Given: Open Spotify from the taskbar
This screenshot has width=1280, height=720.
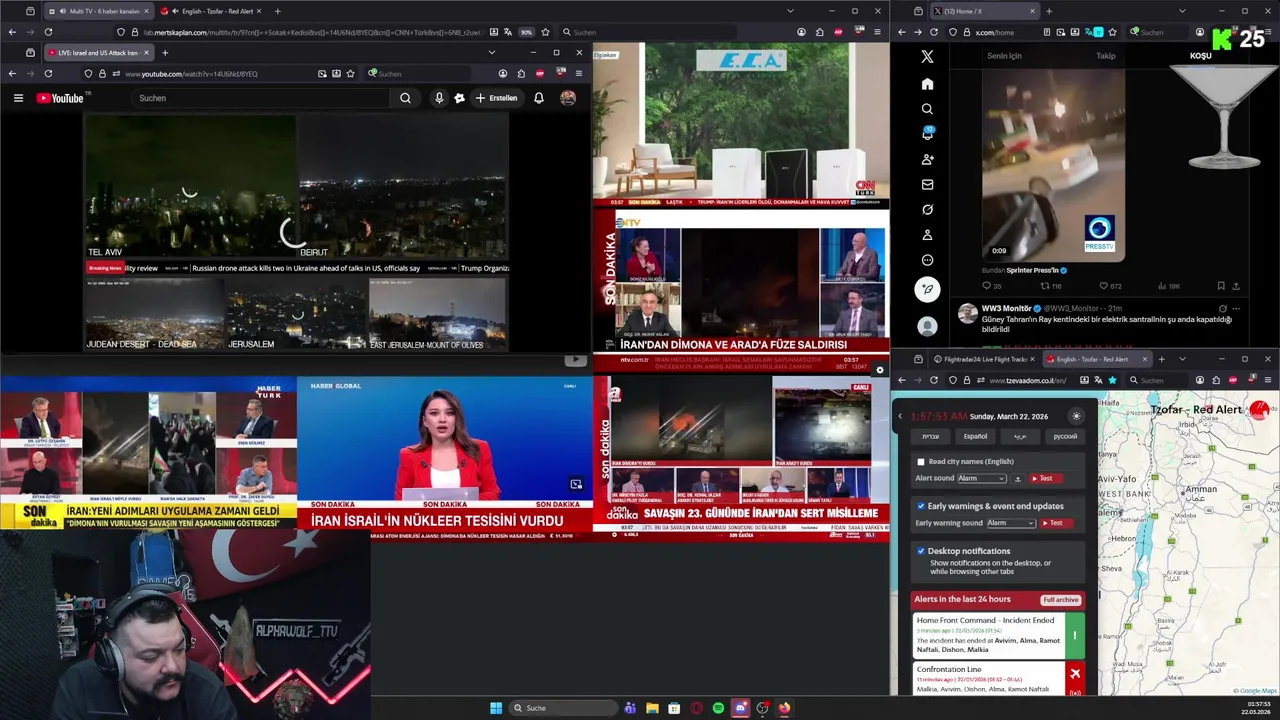Looking at the screenshot, I should tap(718, 708).
